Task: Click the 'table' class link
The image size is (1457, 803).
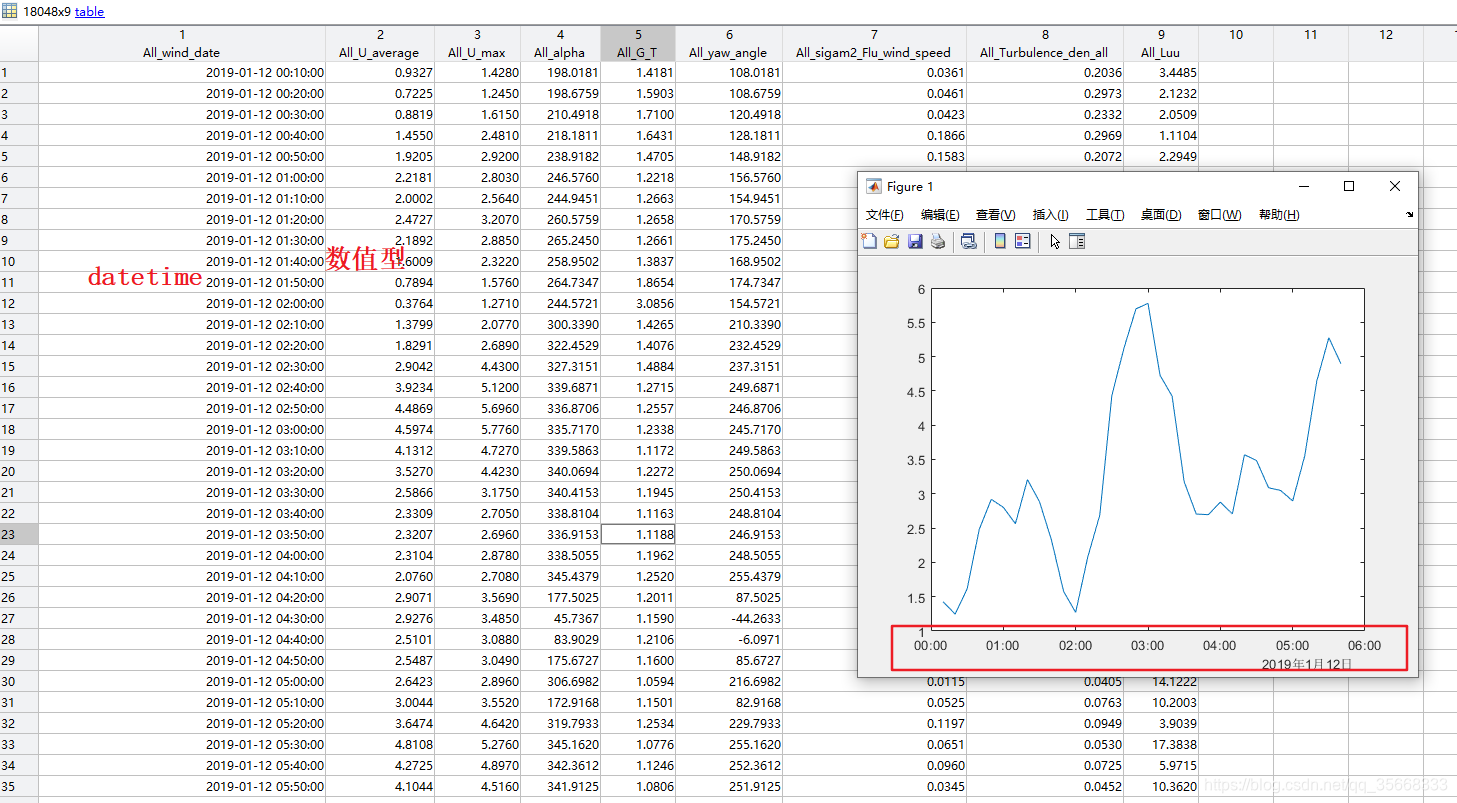Action: click(89, 12)
